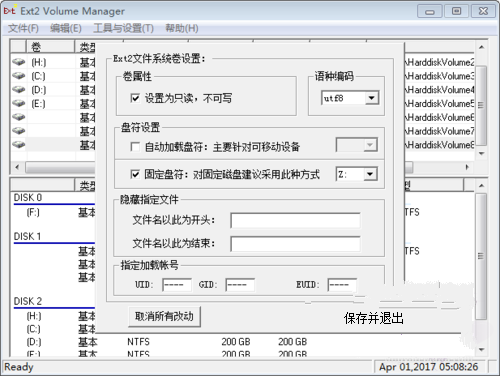The image size is (500, 376).
Task: Click the 文件名以此为开头 prefix field
Action: tap(295, 220)
